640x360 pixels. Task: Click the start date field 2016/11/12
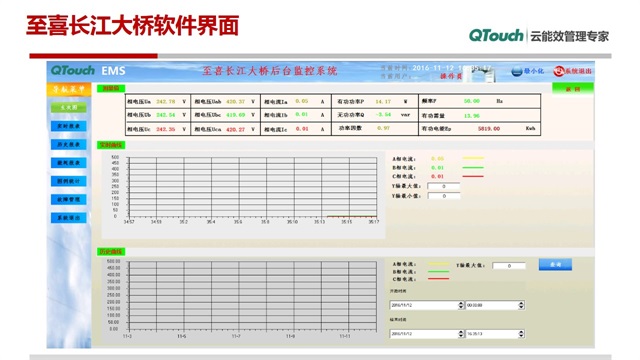[x=424, y=305]
